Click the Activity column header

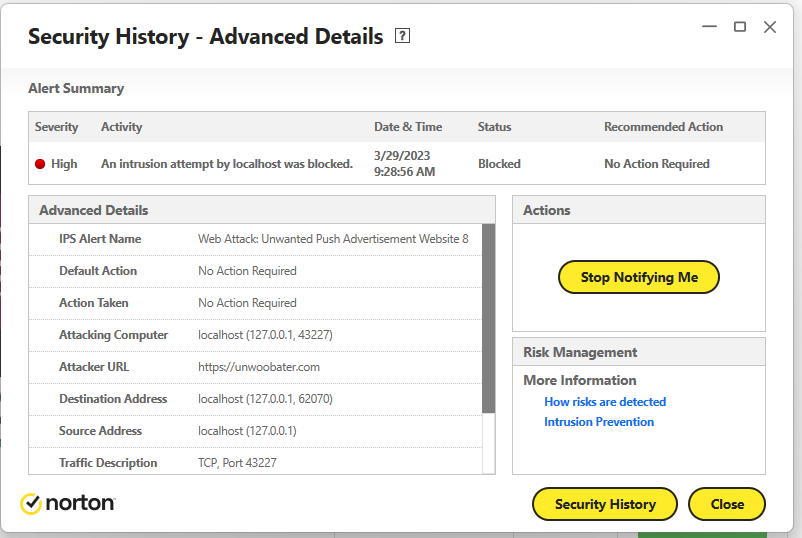pos(122,127)
